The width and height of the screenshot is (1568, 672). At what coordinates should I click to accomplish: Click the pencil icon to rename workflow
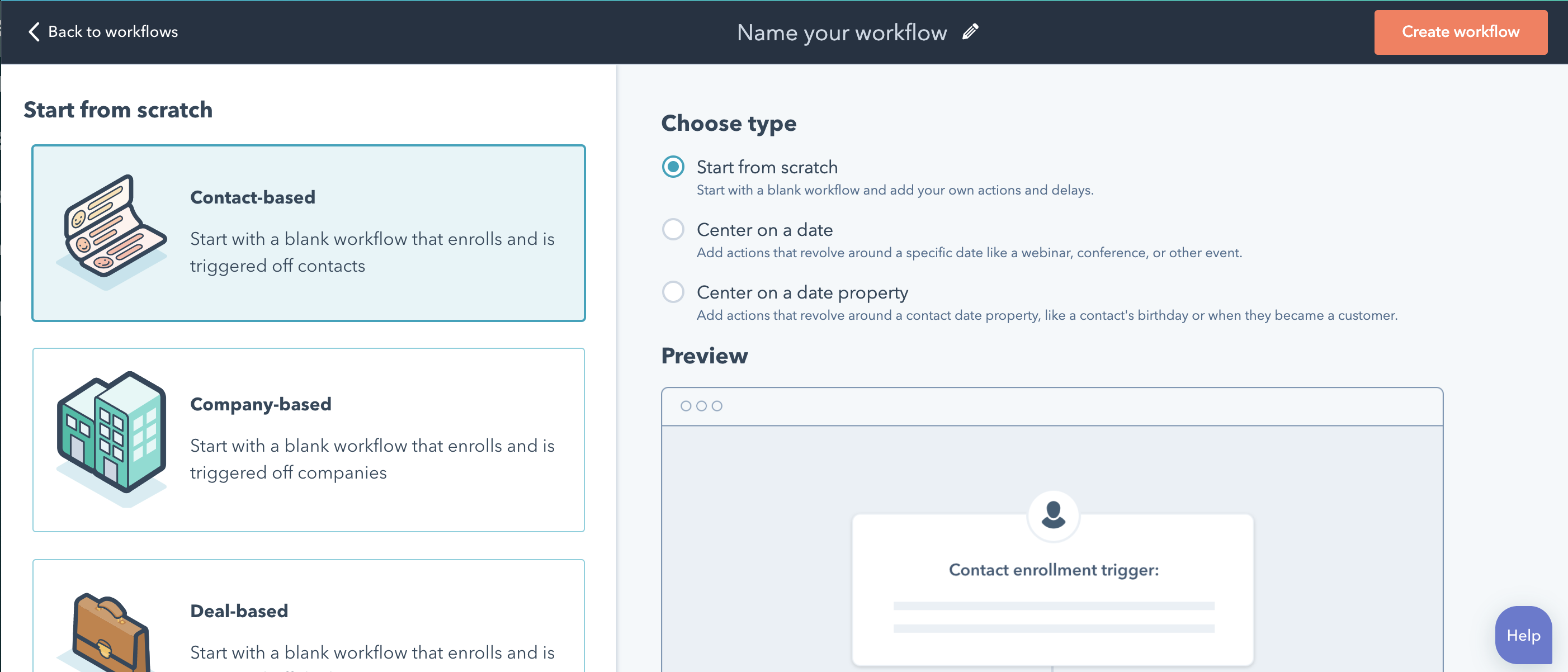(x=970, y=32)
